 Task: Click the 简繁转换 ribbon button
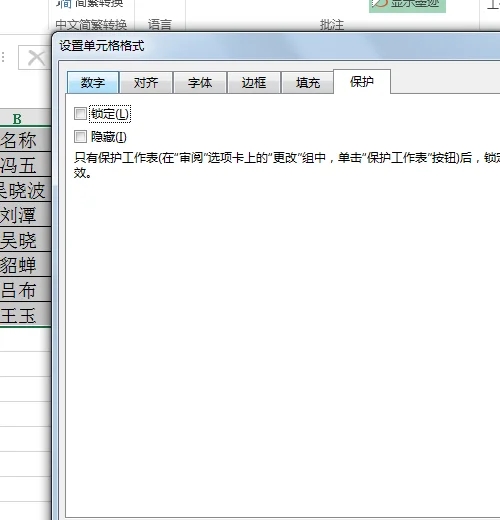tap(90, 3)
